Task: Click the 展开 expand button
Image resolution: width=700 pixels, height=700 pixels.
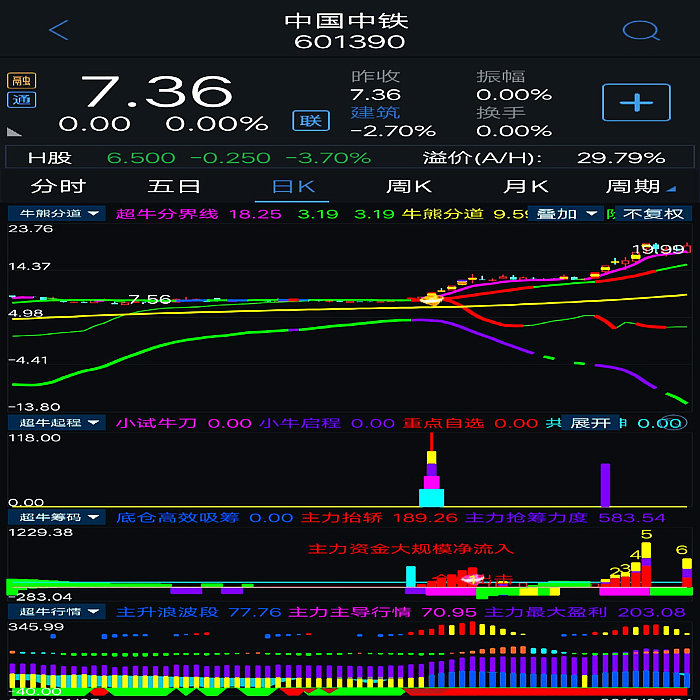Action: 590,423
